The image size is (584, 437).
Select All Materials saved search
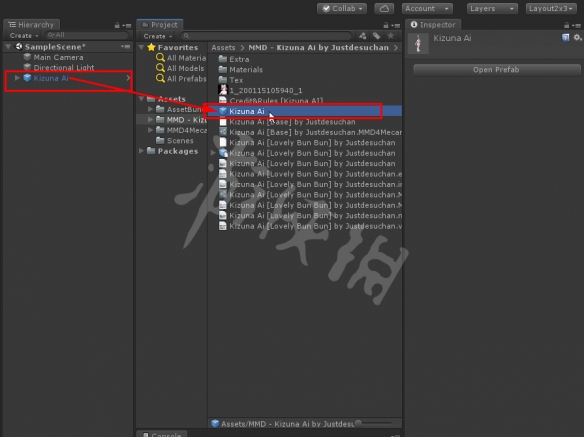coord(181,58)
